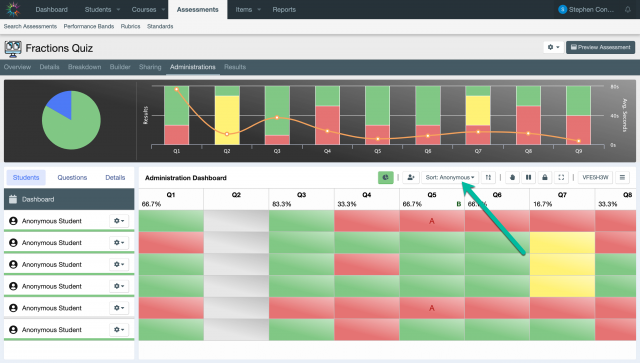Click the yellow Q2 bar in chart
The width and height of the screenshot is (640, 363).
click(x=227, y=120)
